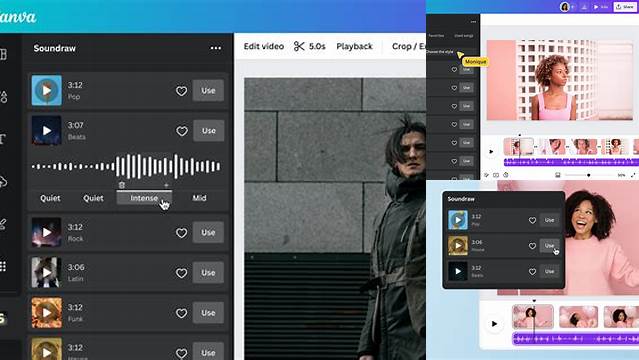639x360 pixels.
Task: Click the user avatar in top-right editor
Action: click(x=564, y=7)
